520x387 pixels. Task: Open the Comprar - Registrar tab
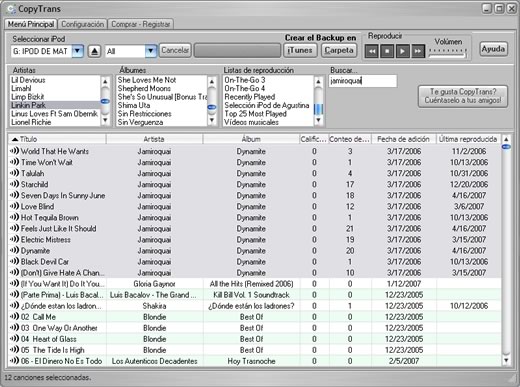(x=141, y=24)
